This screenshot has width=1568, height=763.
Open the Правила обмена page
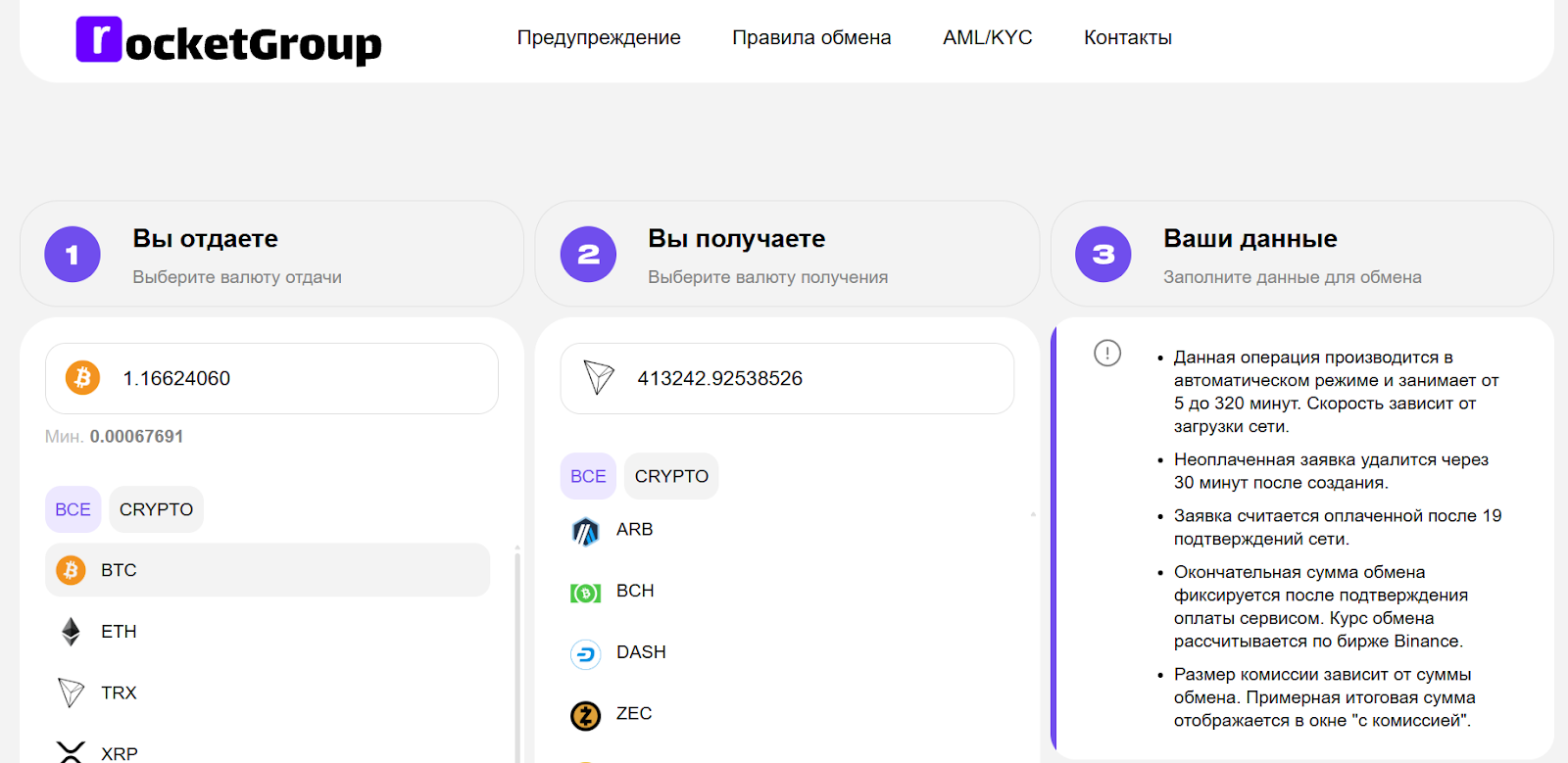point(811,37)
